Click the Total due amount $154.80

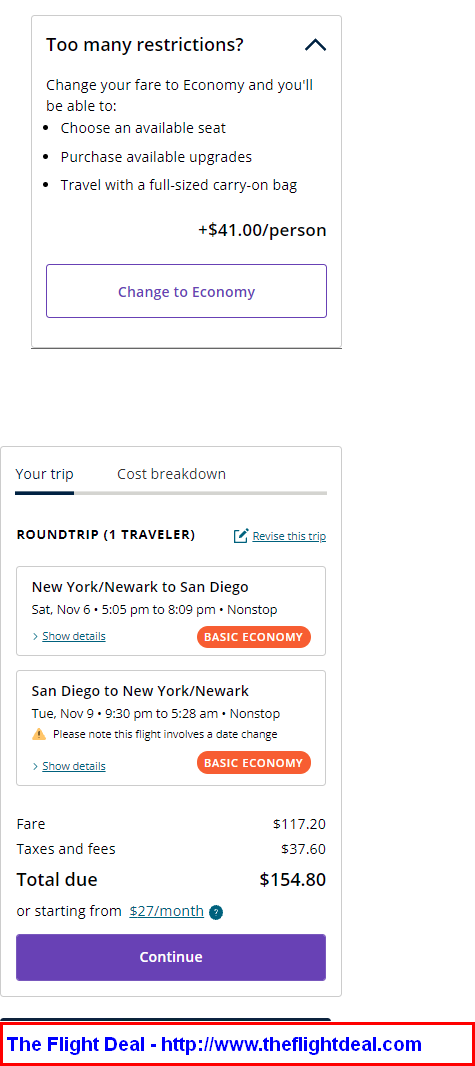[x=292, y=880]
